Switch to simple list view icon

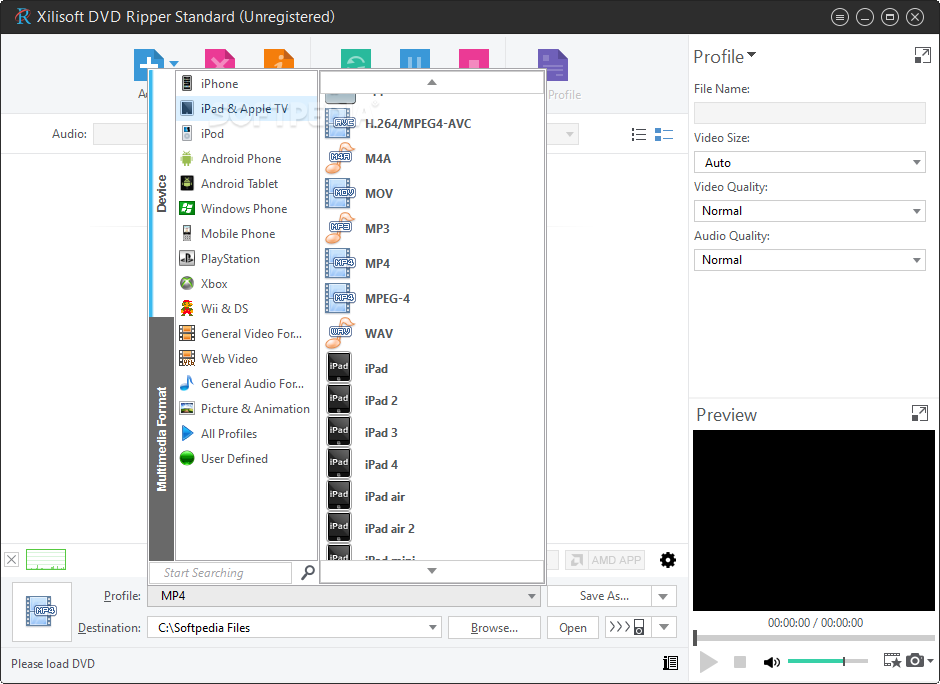(639, 134)
